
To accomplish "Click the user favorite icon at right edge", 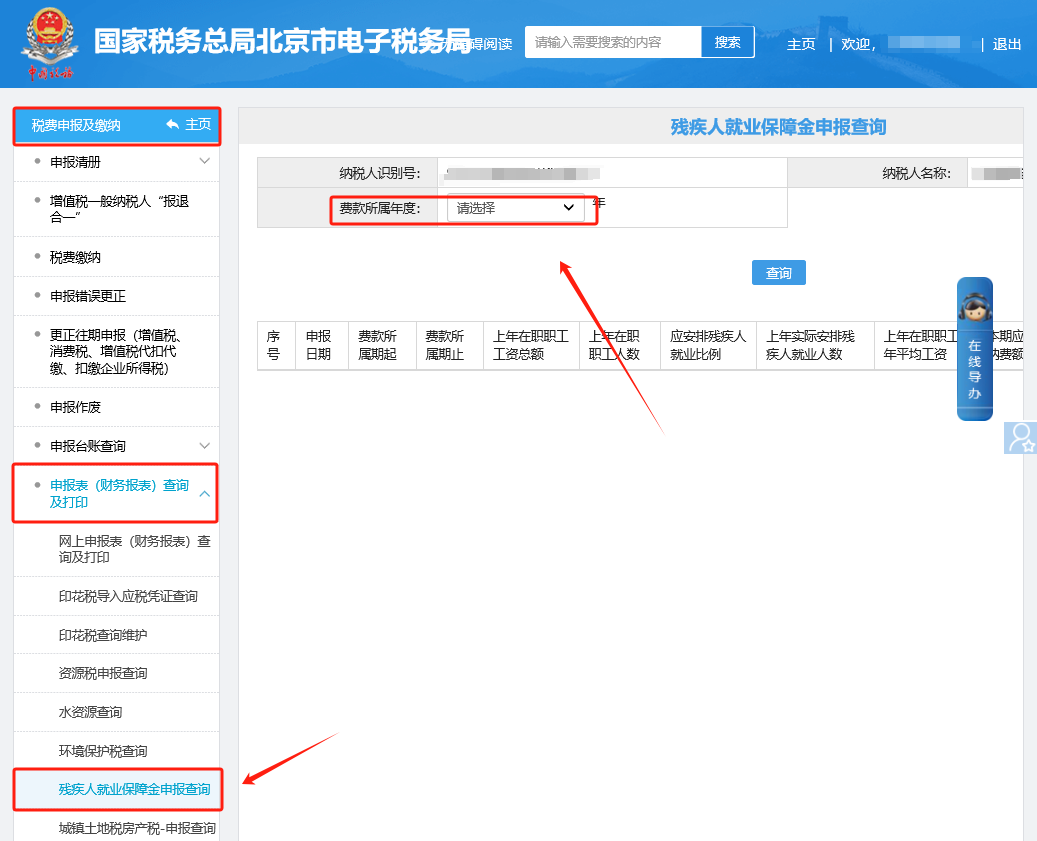I will click(1021, 437).
